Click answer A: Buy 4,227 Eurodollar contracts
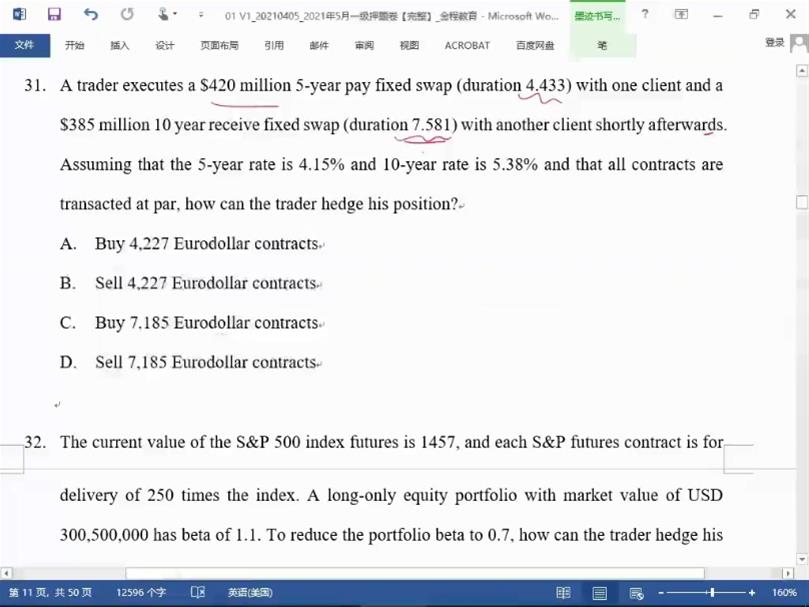The image size is (809, 607). tap(206, 244)
